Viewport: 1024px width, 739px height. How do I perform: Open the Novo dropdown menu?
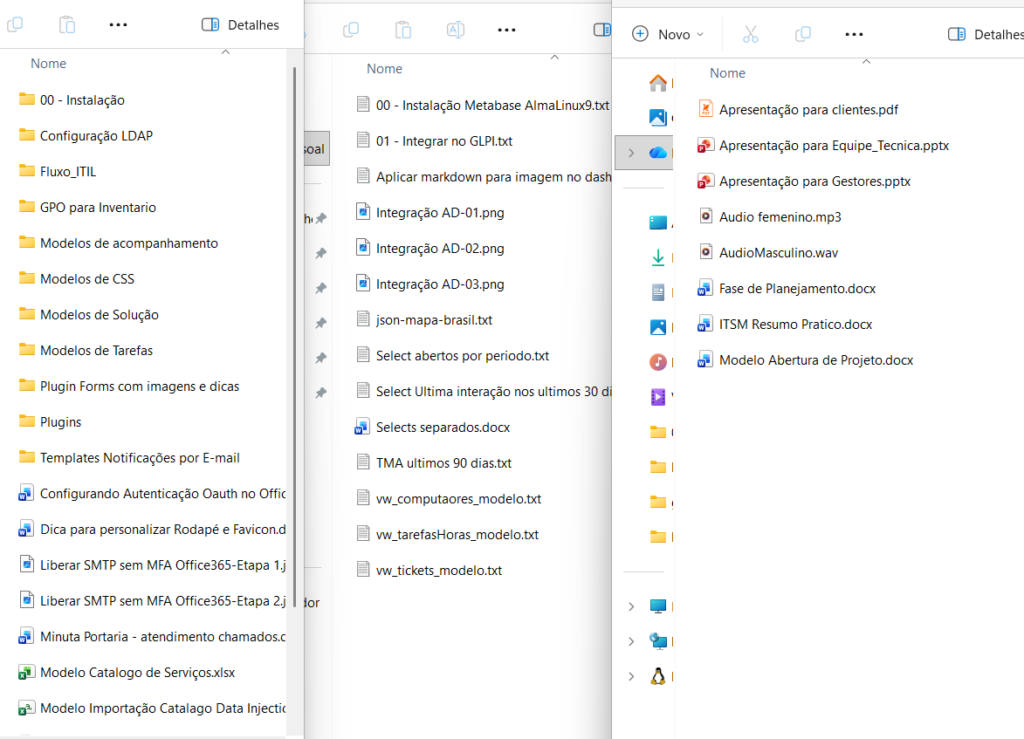668,34
